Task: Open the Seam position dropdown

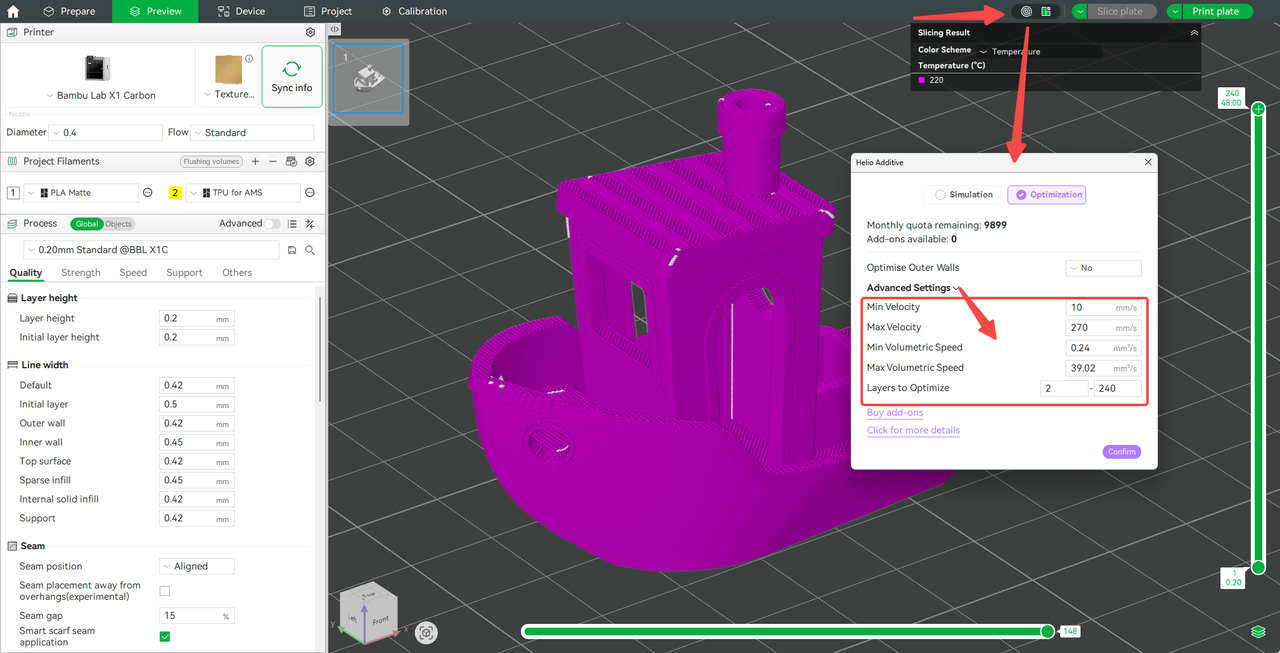Action: pos(197,566)
